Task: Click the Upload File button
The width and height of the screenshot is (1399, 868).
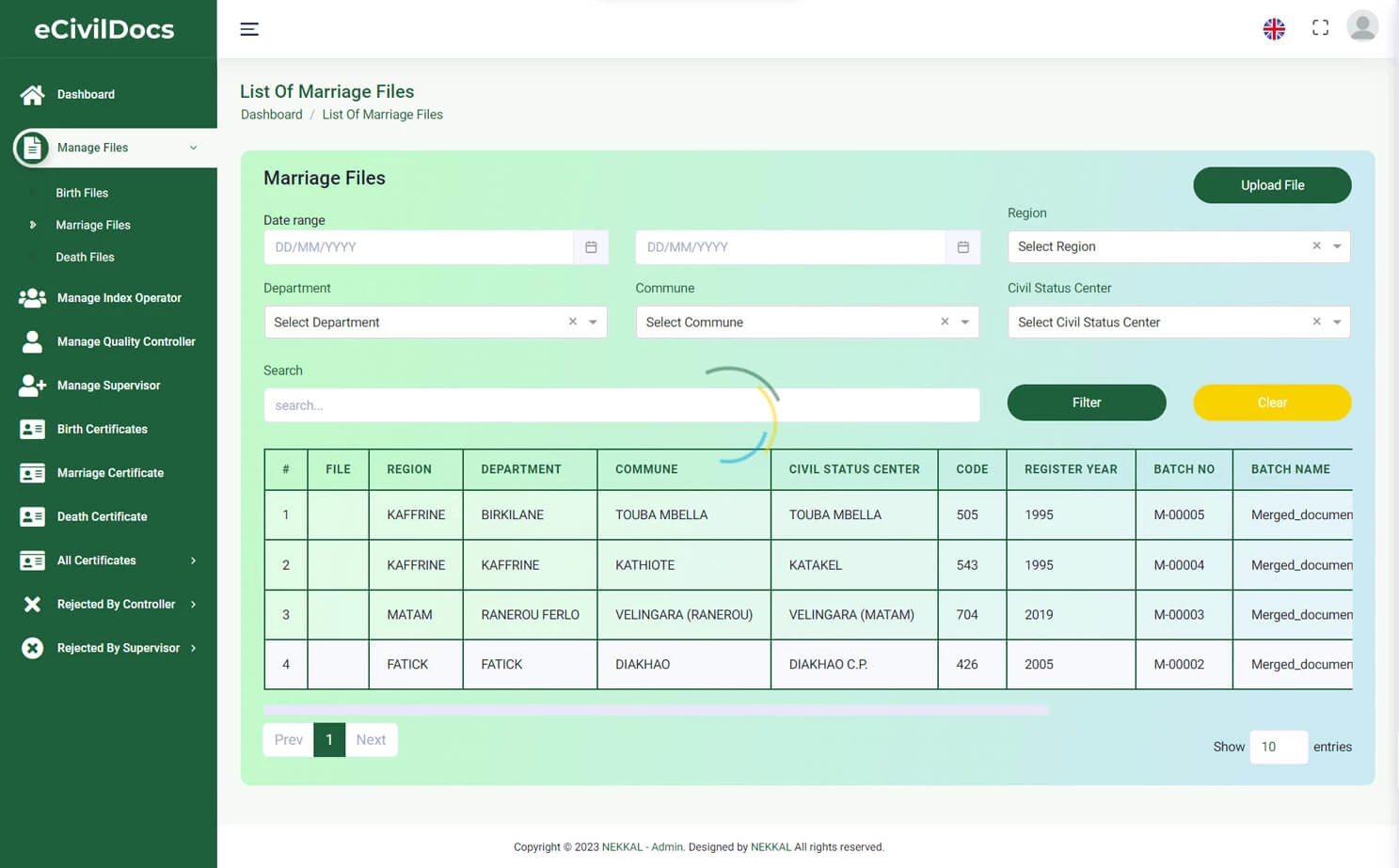Action: click(1272, 185)
